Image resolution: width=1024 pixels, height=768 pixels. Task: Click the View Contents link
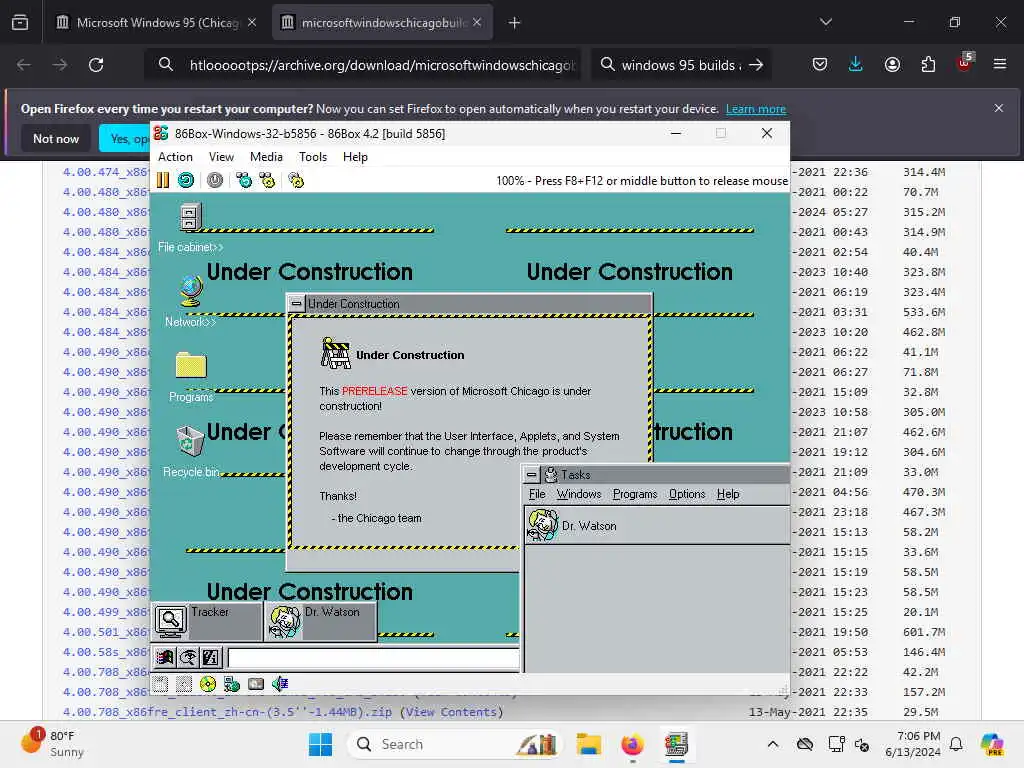click(451, 712)
